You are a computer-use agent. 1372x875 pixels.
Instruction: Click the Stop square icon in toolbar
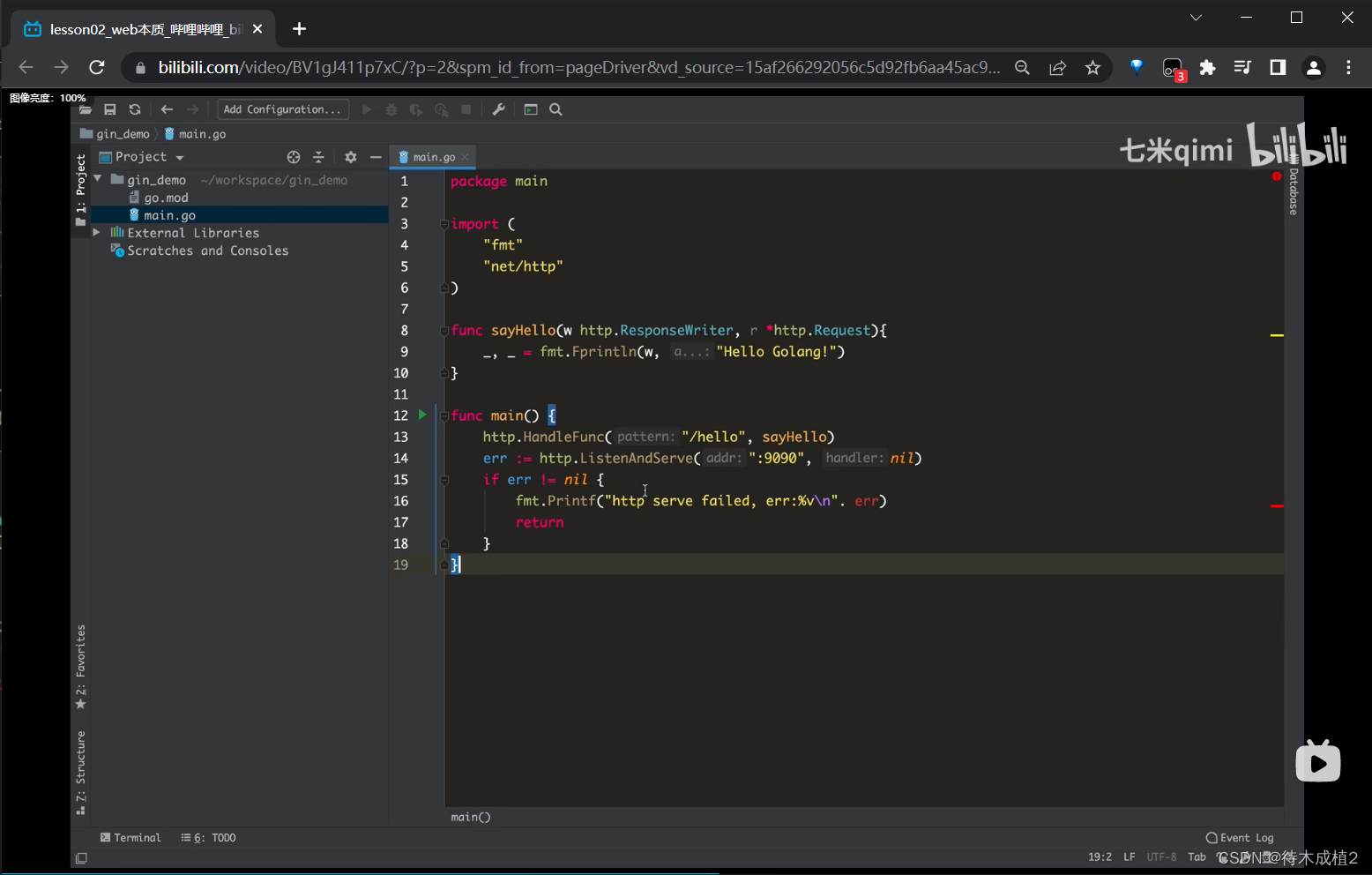[x=466, y=109]
